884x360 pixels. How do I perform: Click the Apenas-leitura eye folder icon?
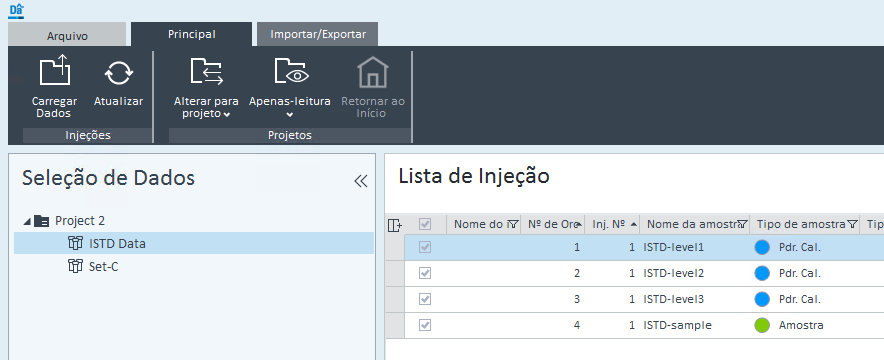pyautogui.click(x=291, y=72)
